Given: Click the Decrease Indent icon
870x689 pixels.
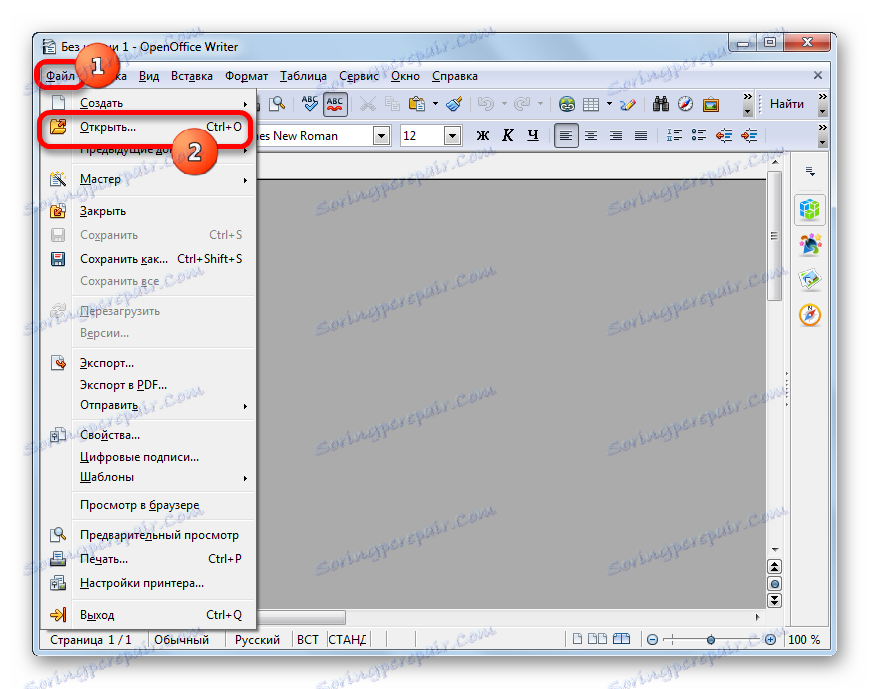Looking at the screenshot, I should (724, 135).
